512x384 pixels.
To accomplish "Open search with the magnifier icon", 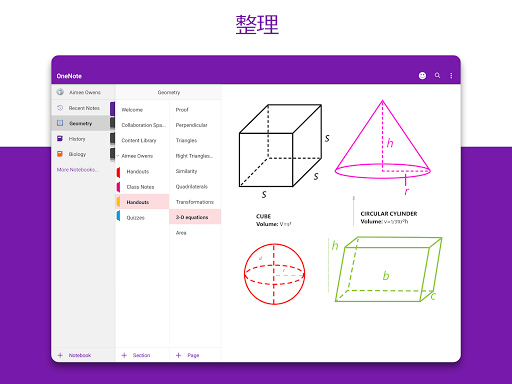I will (437, 75).
